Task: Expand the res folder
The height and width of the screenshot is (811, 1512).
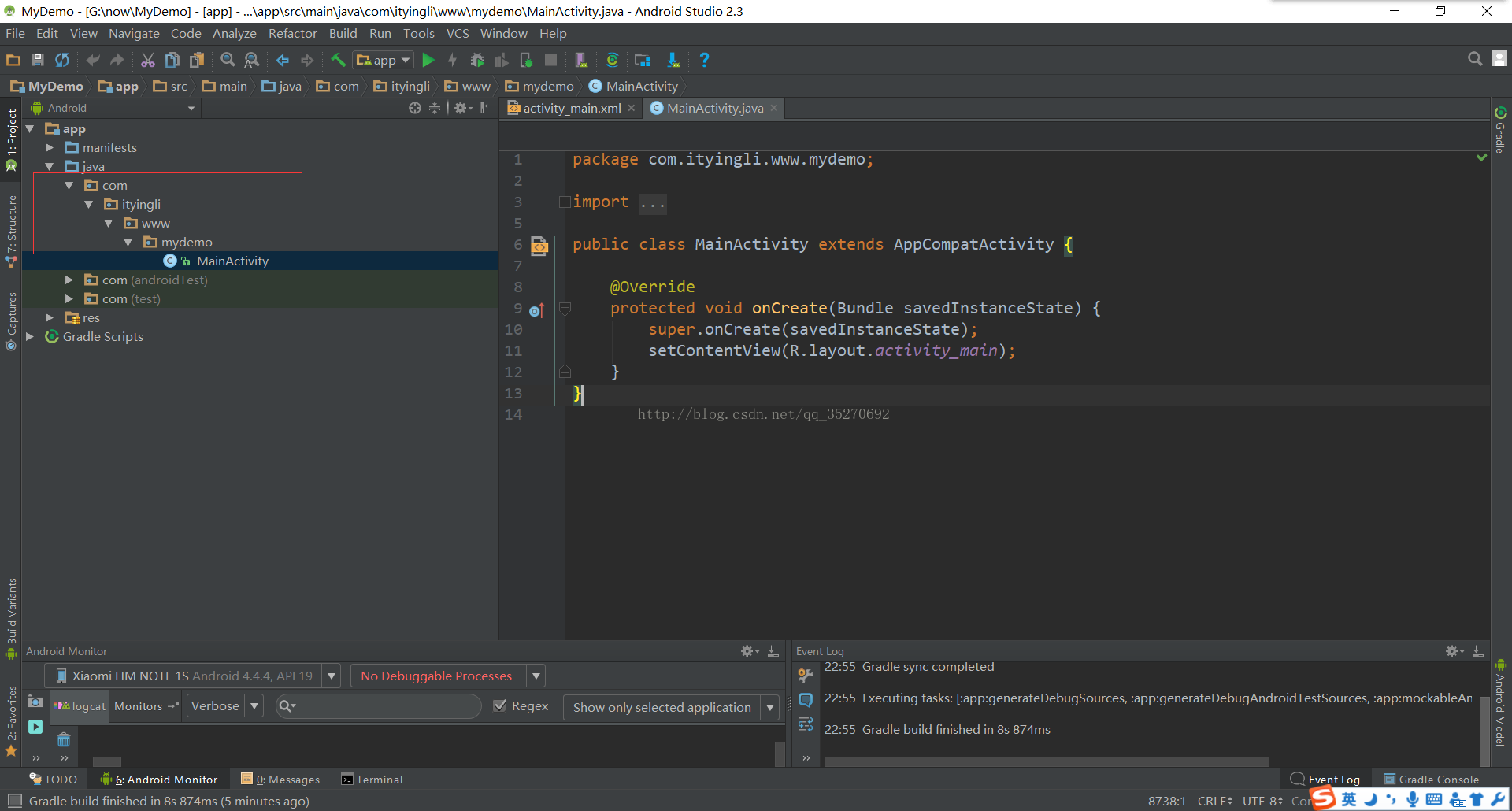Action: (x=50, y=317)
